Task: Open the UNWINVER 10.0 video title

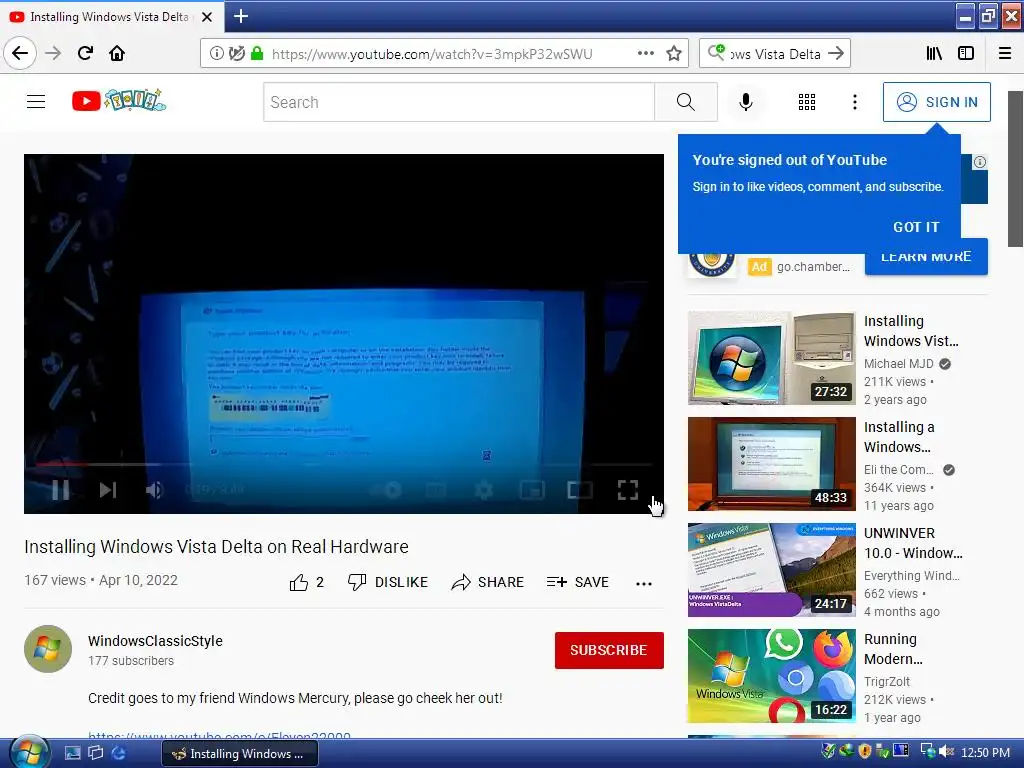Action: [913, 543]
